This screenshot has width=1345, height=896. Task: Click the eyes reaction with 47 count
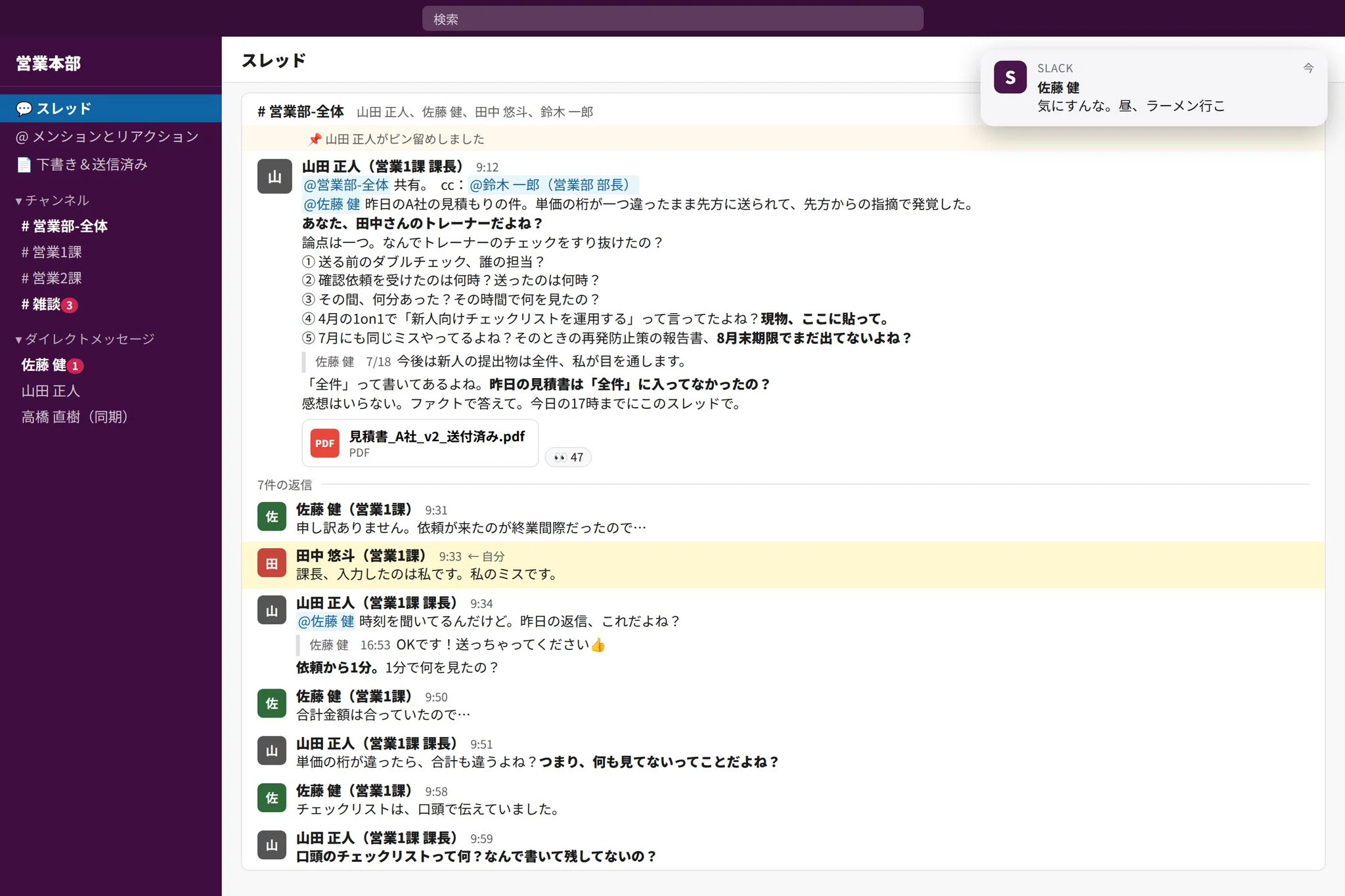coord(568,458)
